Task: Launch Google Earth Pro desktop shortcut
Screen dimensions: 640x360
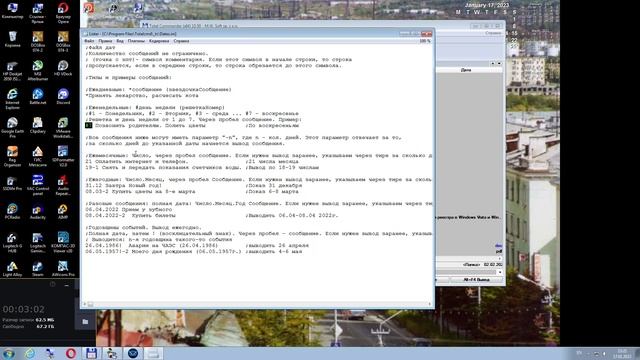Action: (x=12, y=127)
